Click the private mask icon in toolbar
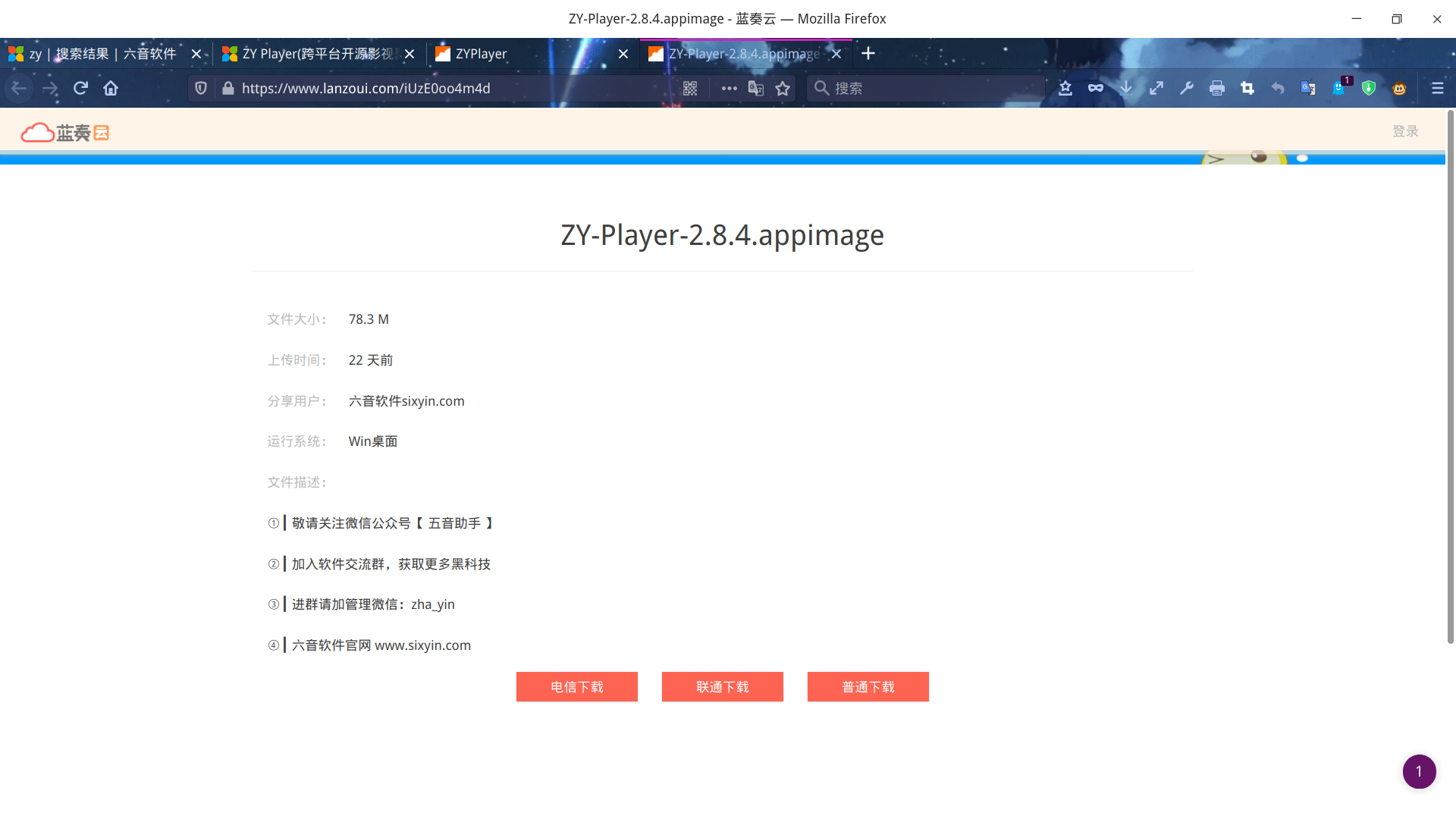Screen dimensions: 1456x819 coord(1096,89)
